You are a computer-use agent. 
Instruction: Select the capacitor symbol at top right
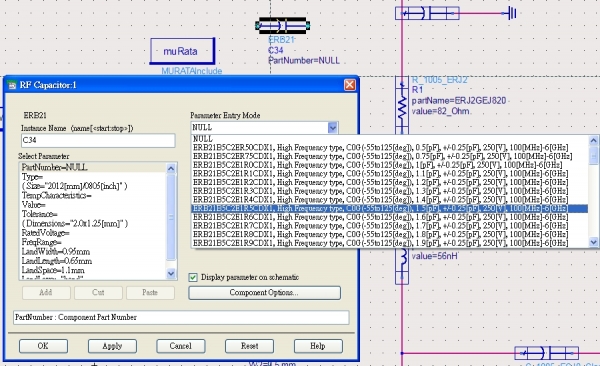click(427, 13)
